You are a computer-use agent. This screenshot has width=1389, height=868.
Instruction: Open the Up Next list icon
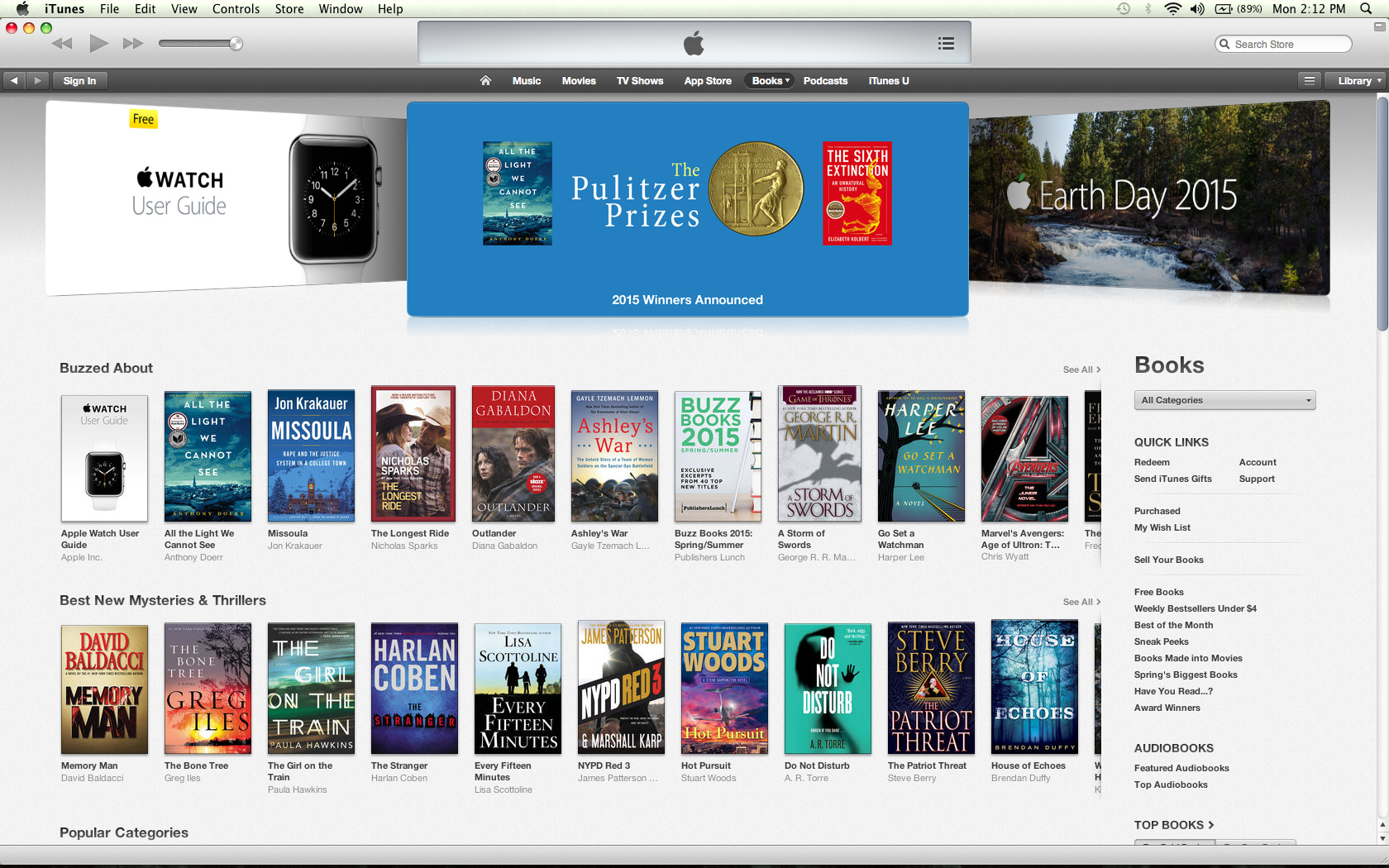946,44
